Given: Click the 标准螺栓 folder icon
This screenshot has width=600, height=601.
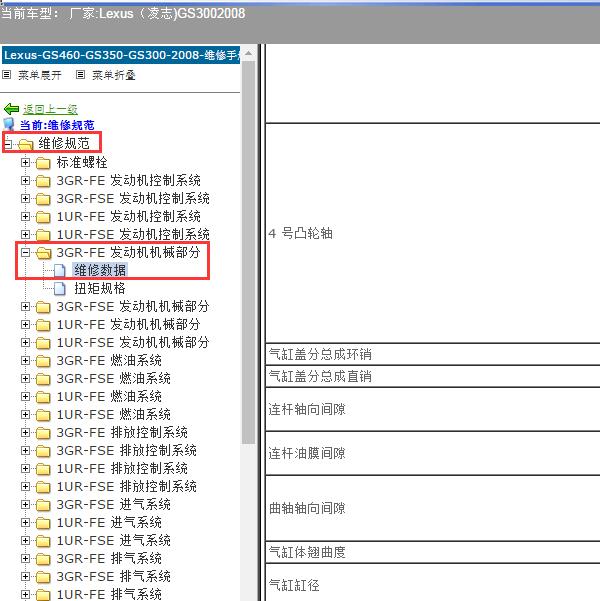Looking at the screenshot, I should [43, 163].
